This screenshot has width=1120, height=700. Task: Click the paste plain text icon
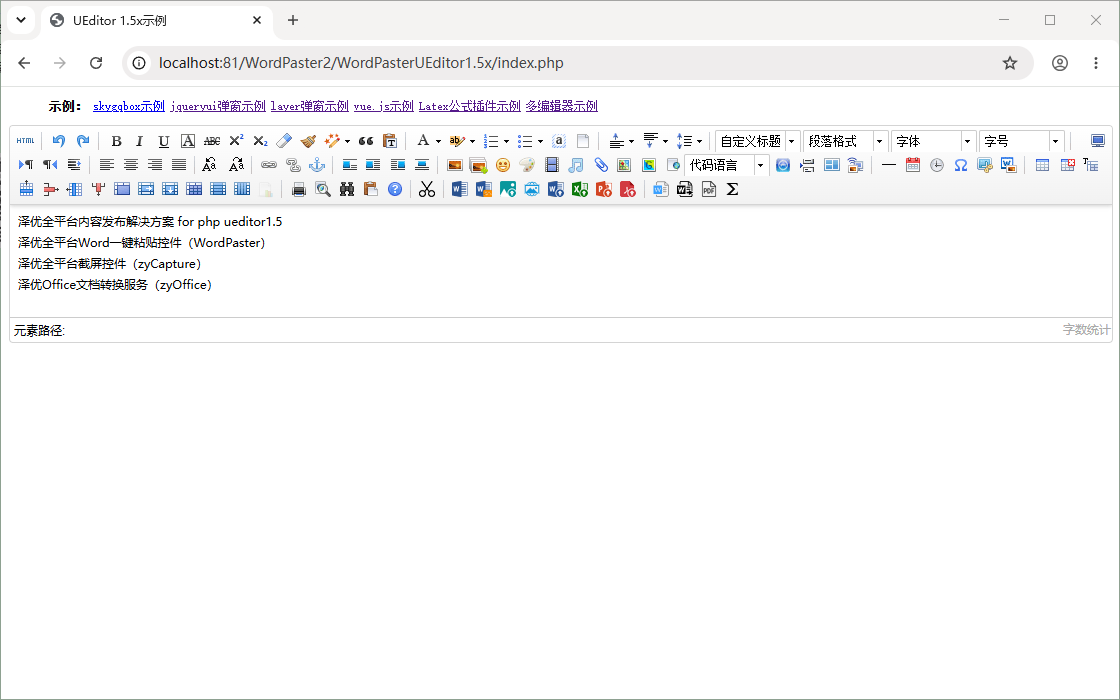tap(390, 141)
